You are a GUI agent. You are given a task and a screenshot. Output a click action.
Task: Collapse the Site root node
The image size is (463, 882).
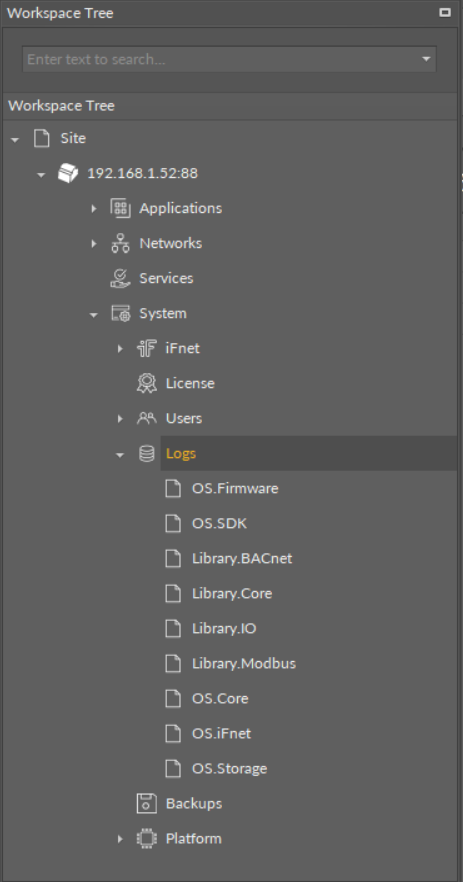pyautogui.click(x=15, y=139)
